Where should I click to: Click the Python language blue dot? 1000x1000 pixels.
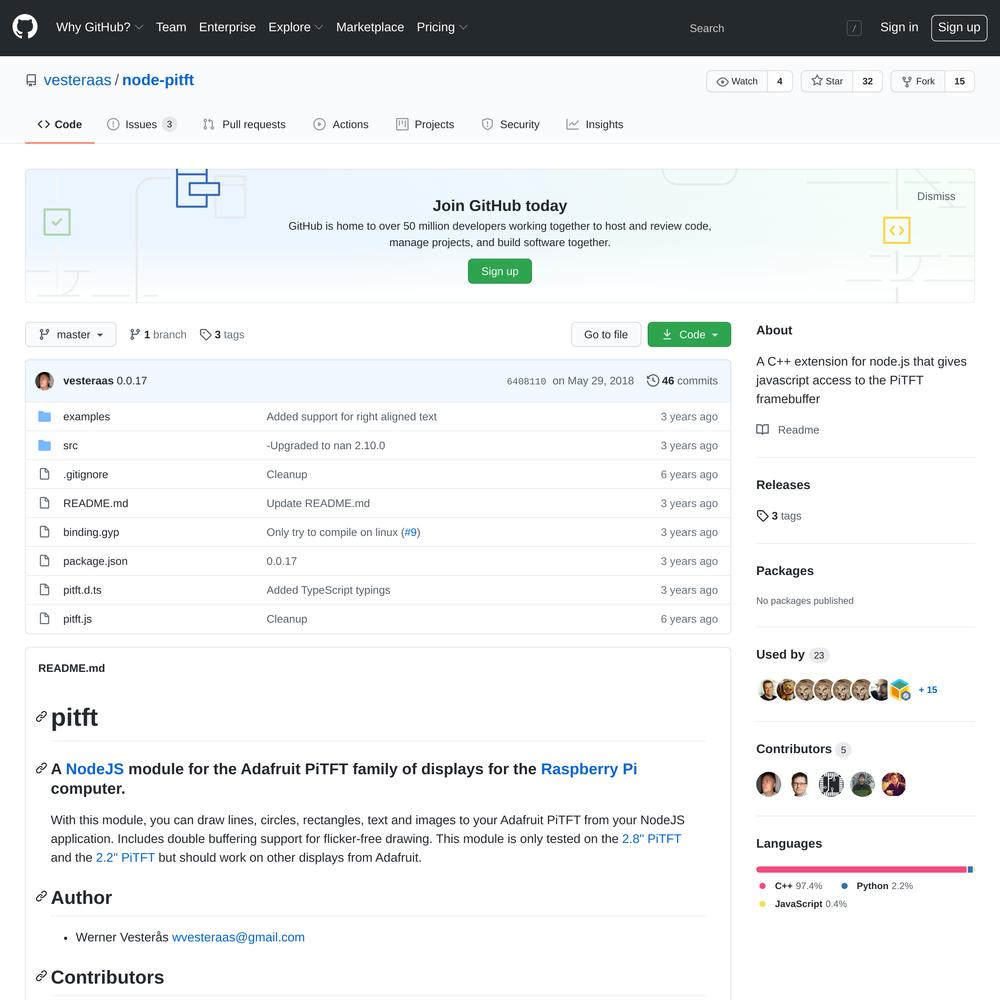pyautogui.click(x=844, y=886)
